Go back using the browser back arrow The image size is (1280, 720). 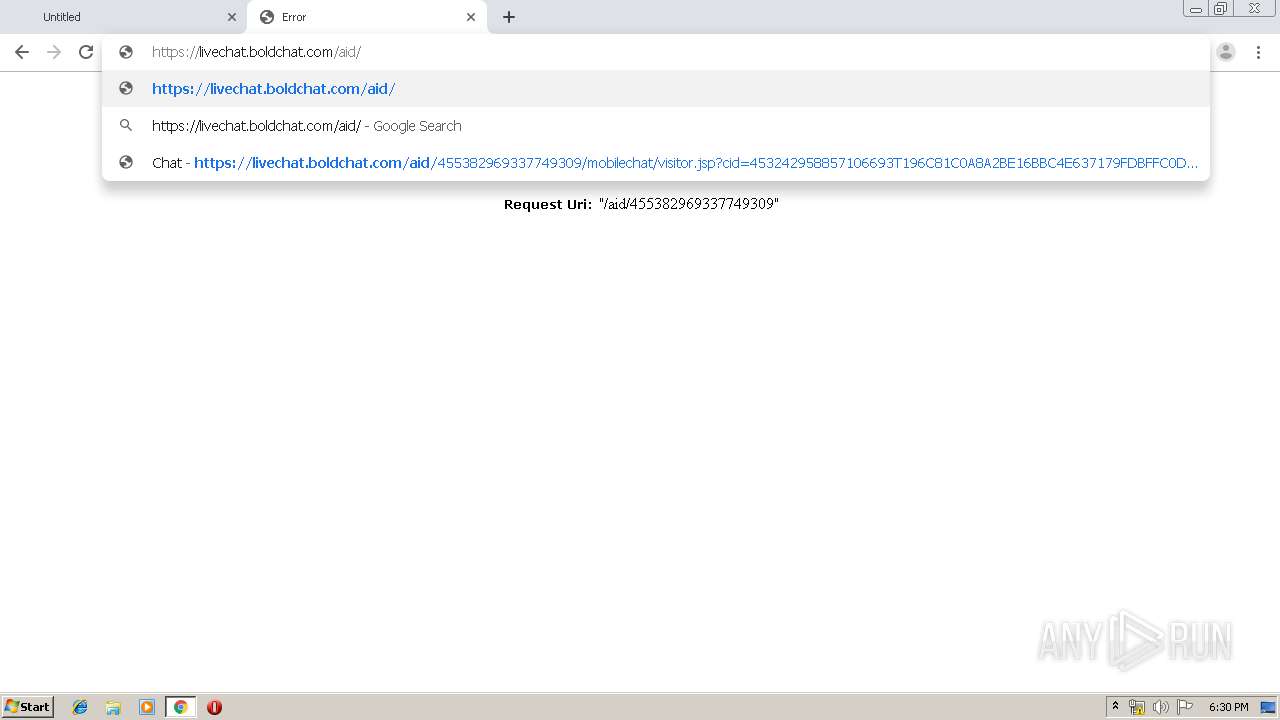[x=22, y=52]
